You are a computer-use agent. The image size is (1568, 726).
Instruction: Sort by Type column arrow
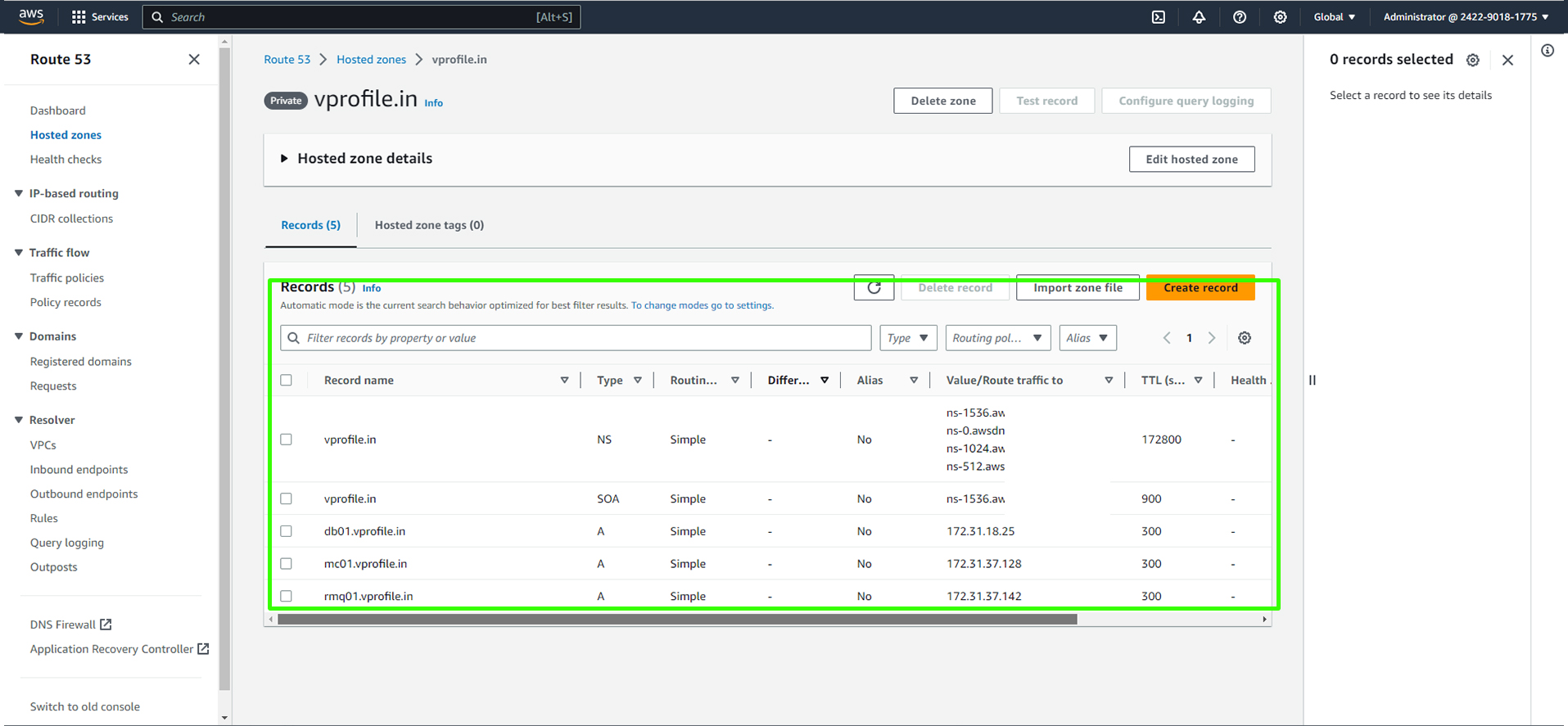pyautogui.click(x=637, y=380)
